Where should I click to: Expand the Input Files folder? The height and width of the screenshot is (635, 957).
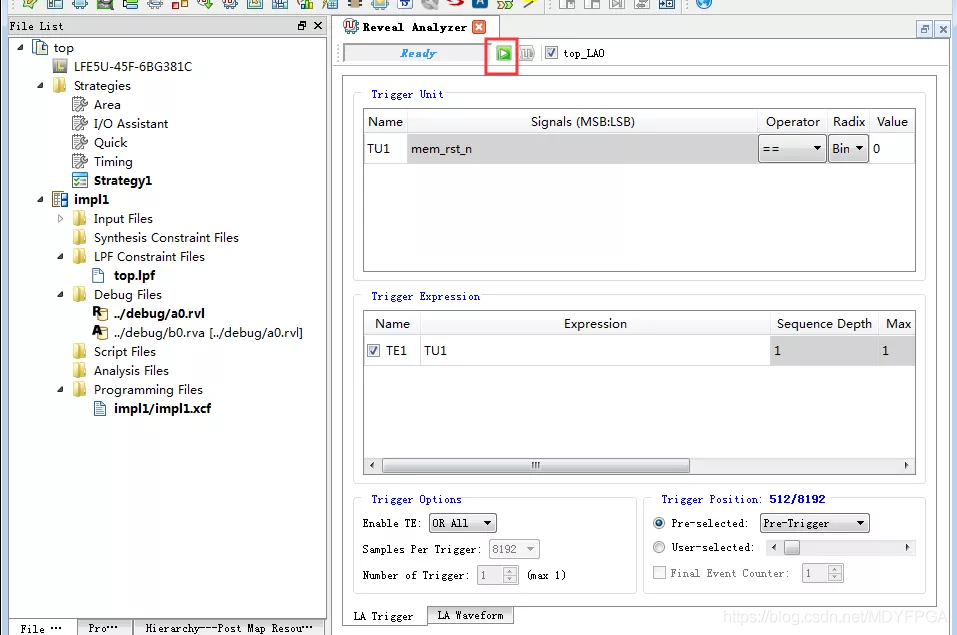pyautogui.click(x=60, y=219)
